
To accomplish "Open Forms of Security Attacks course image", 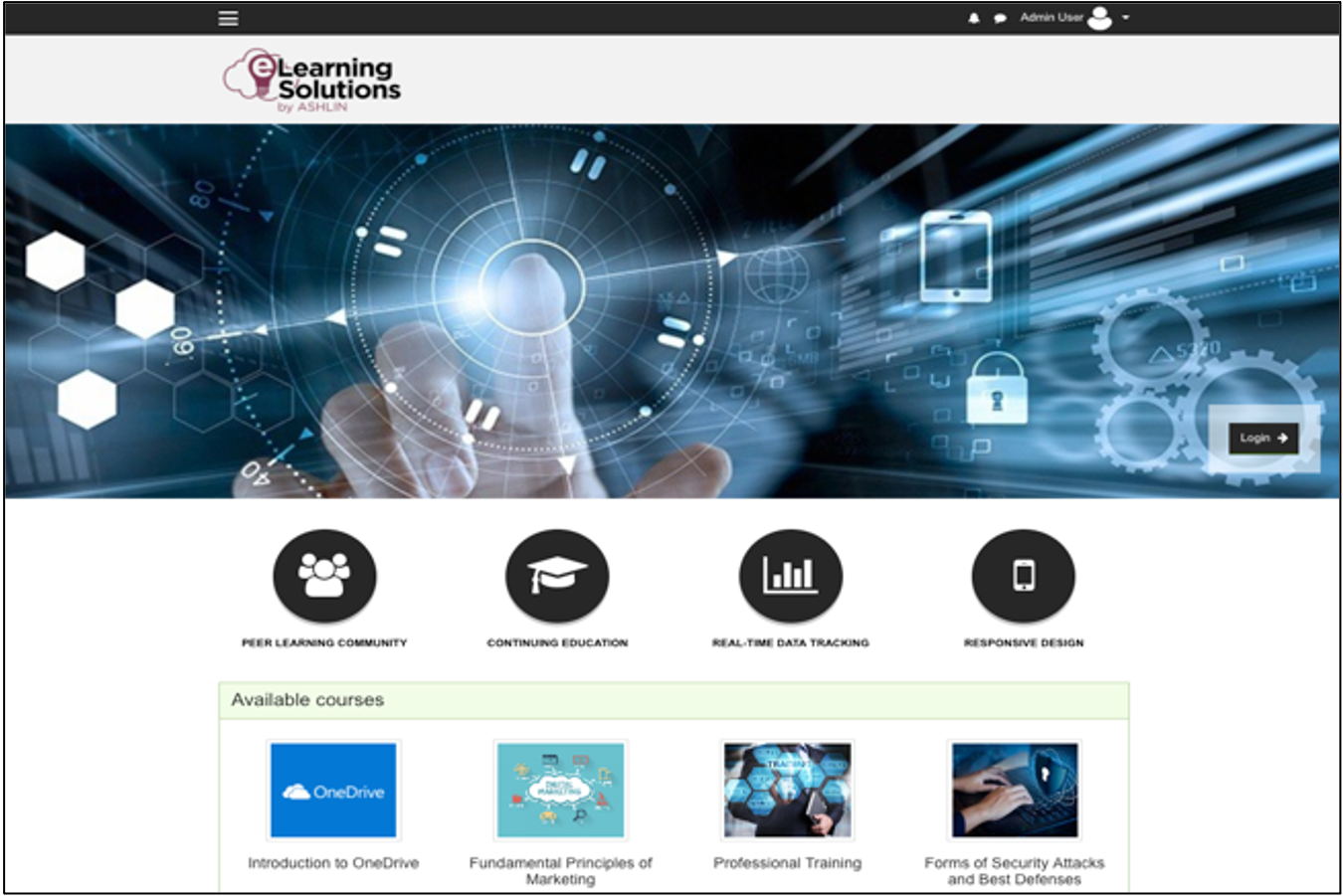I will (1016, 790).
